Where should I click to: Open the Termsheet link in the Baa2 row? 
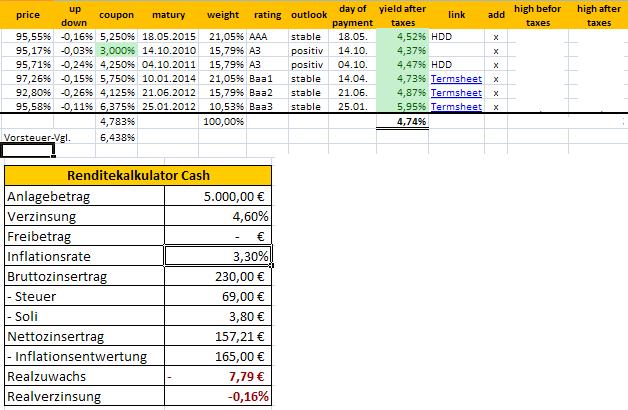[450, 91]
